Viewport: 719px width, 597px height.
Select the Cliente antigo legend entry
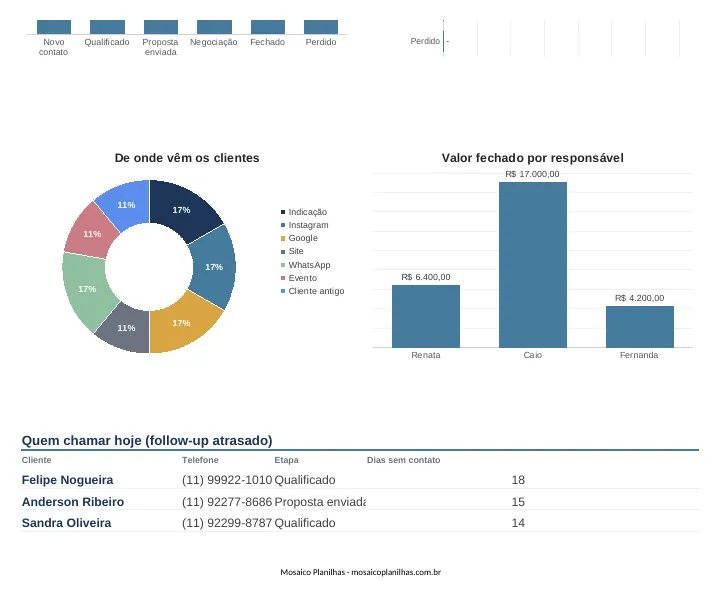pyautogui.click(x=312, y=291)
